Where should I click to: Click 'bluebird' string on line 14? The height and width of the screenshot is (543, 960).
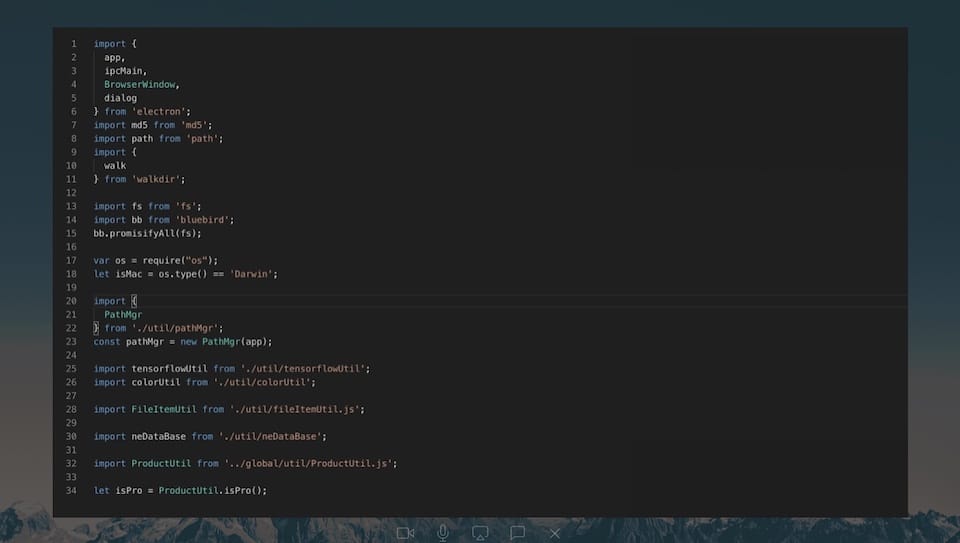202,220
